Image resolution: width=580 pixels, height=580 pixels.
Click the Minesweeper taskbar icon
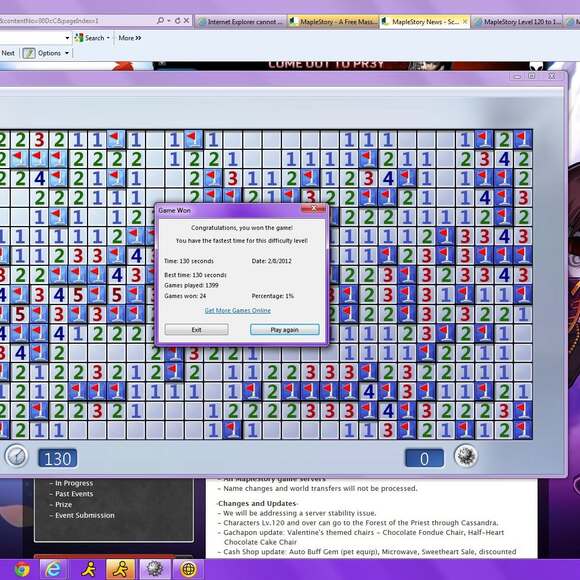(x=155, y=569)
